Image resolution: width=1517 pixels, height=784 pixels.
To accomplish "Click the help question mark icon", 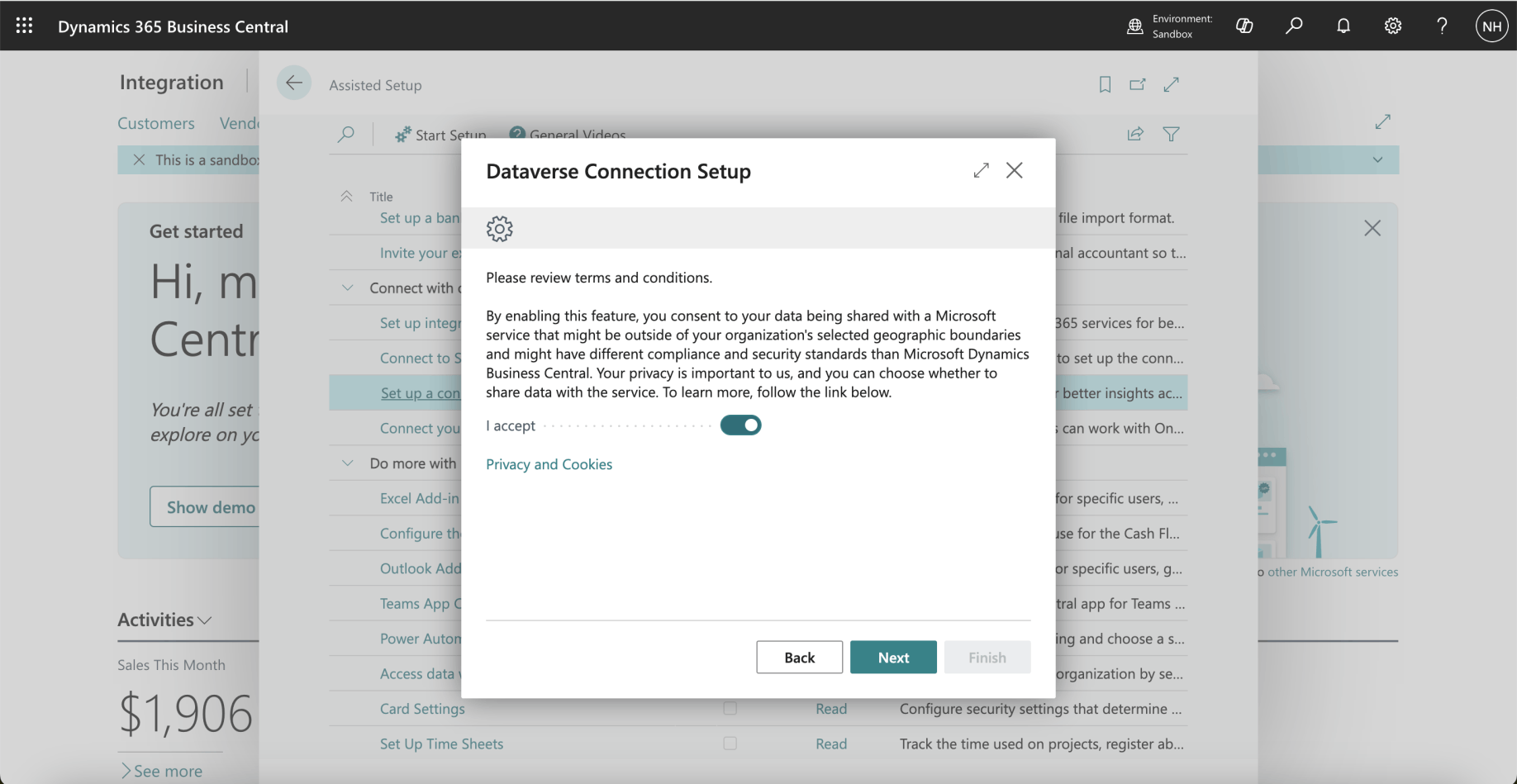I will (x=1442, y=26).
